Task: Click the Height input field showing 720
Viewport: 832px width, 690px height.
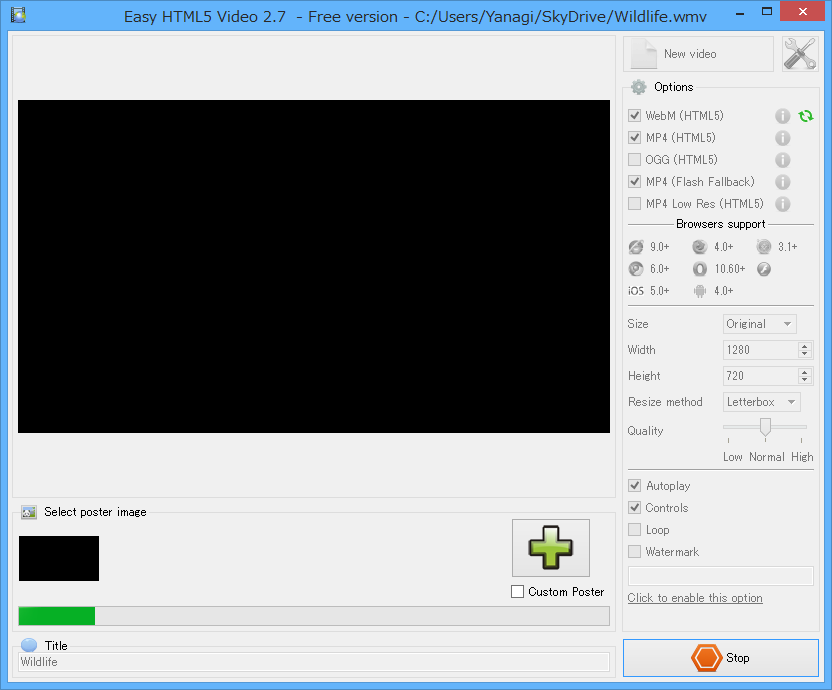Action: coord(760,376)
